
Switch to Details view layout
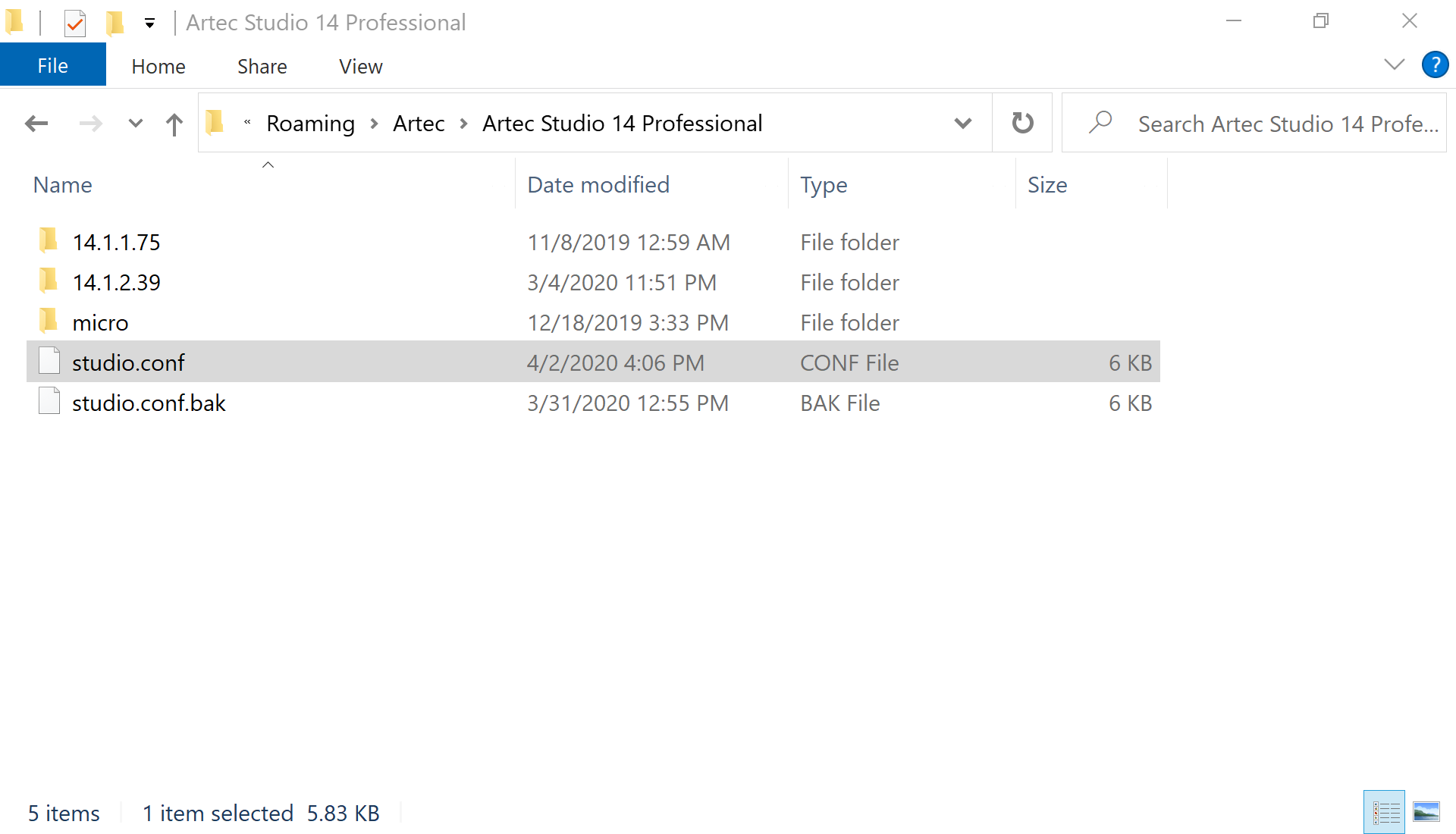tap(1385, 813)
